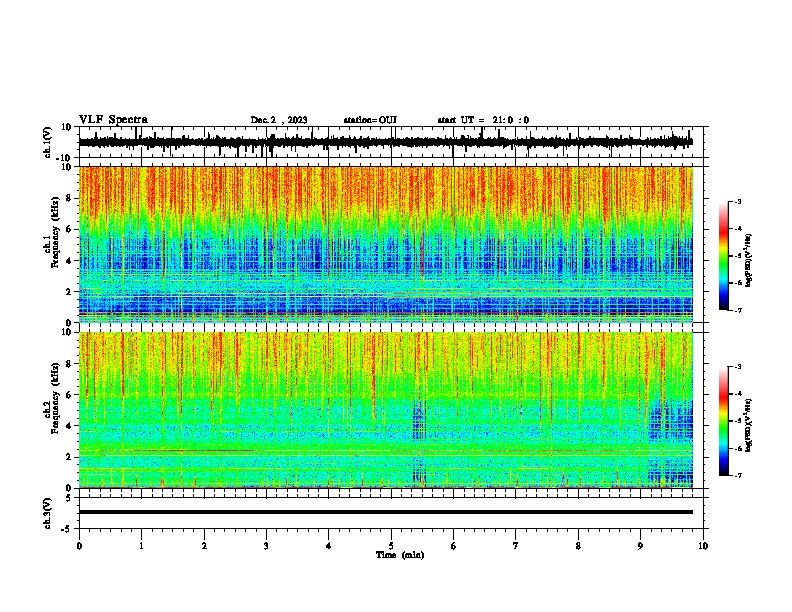Click the ch.2 colorbar "log(PSD)" label

749,425
